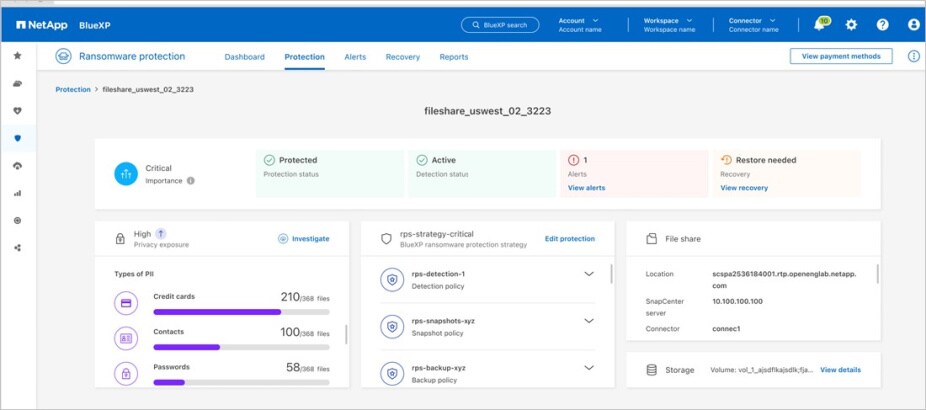Switch to the Recovery tab

pos(402,57)
